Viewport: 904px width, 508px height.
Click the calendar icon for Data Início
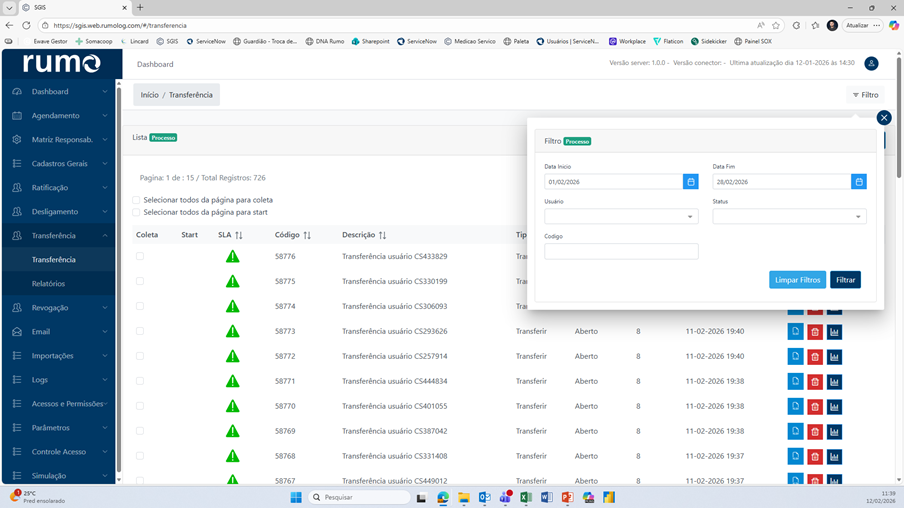coord(690,182)
